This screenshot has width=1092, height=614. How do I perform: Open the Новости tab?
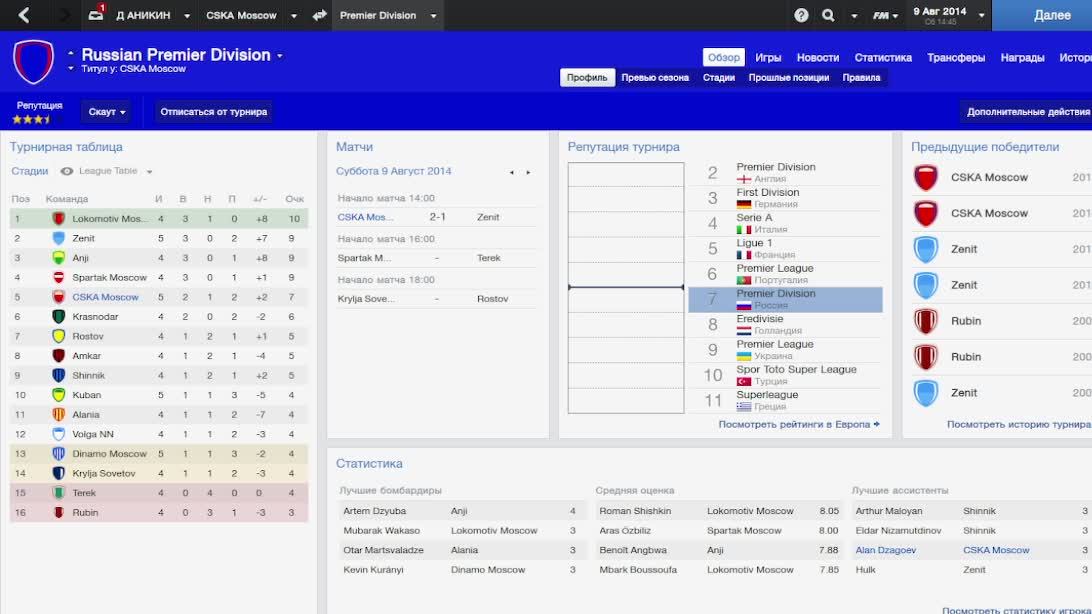click(818, 58)
